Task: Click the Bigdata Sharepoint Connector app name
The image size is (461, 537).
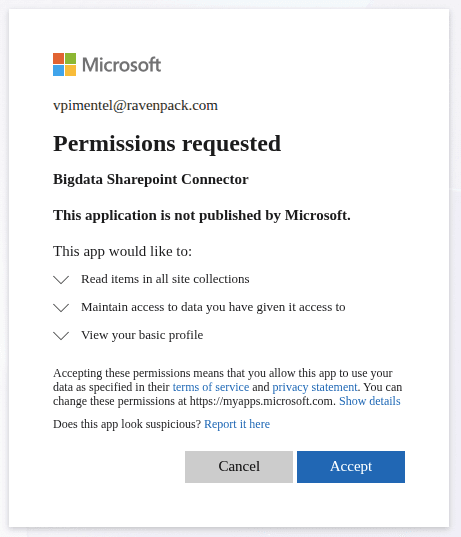Action: (x=151, y=179)
